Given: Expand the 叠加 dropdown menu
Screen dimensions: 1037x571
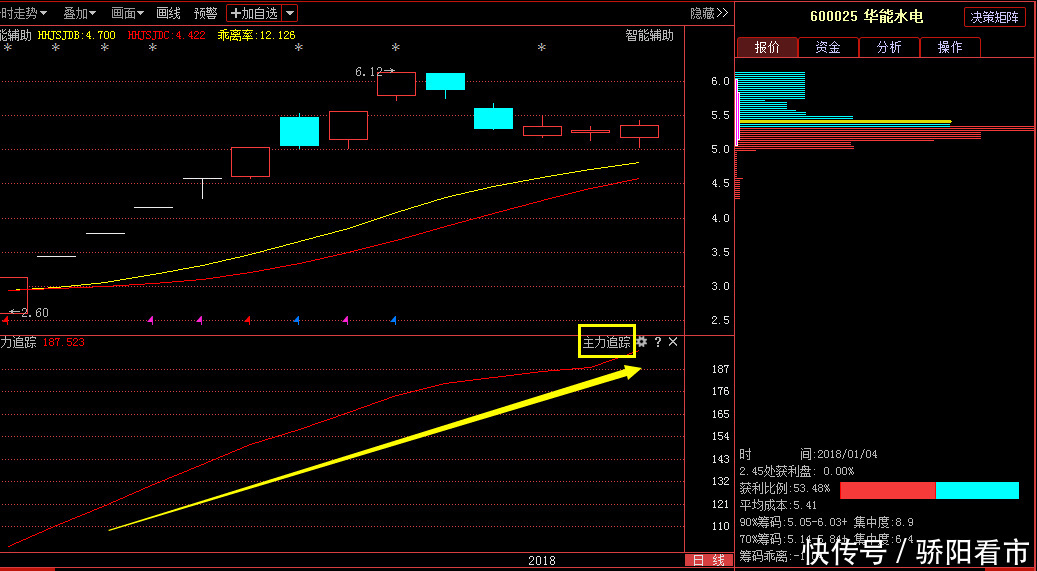Looking at the screenshot, I should [x=80, y=13].
